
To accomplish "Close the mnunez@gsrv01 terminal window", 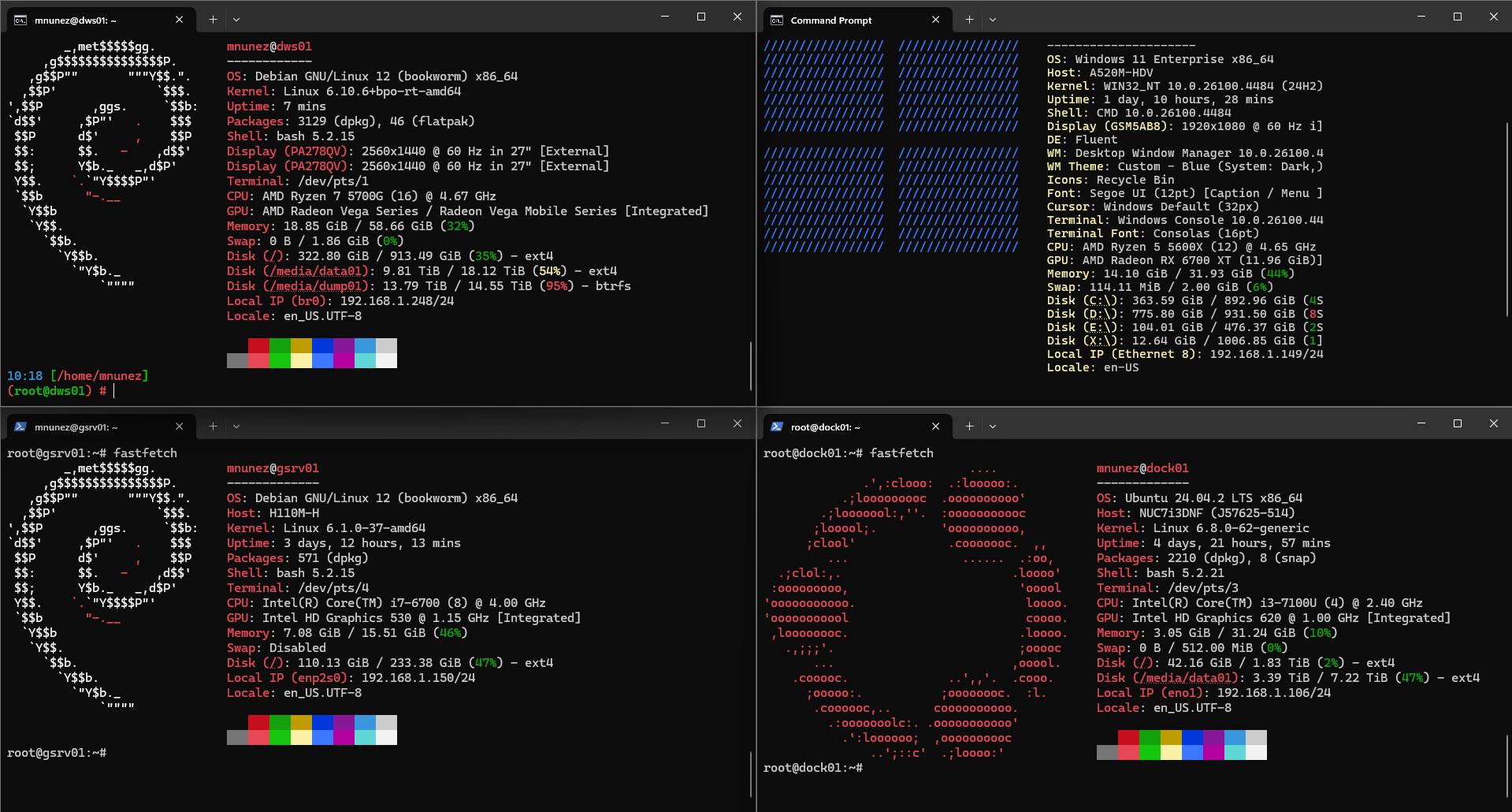I will (x=737, y=423).
